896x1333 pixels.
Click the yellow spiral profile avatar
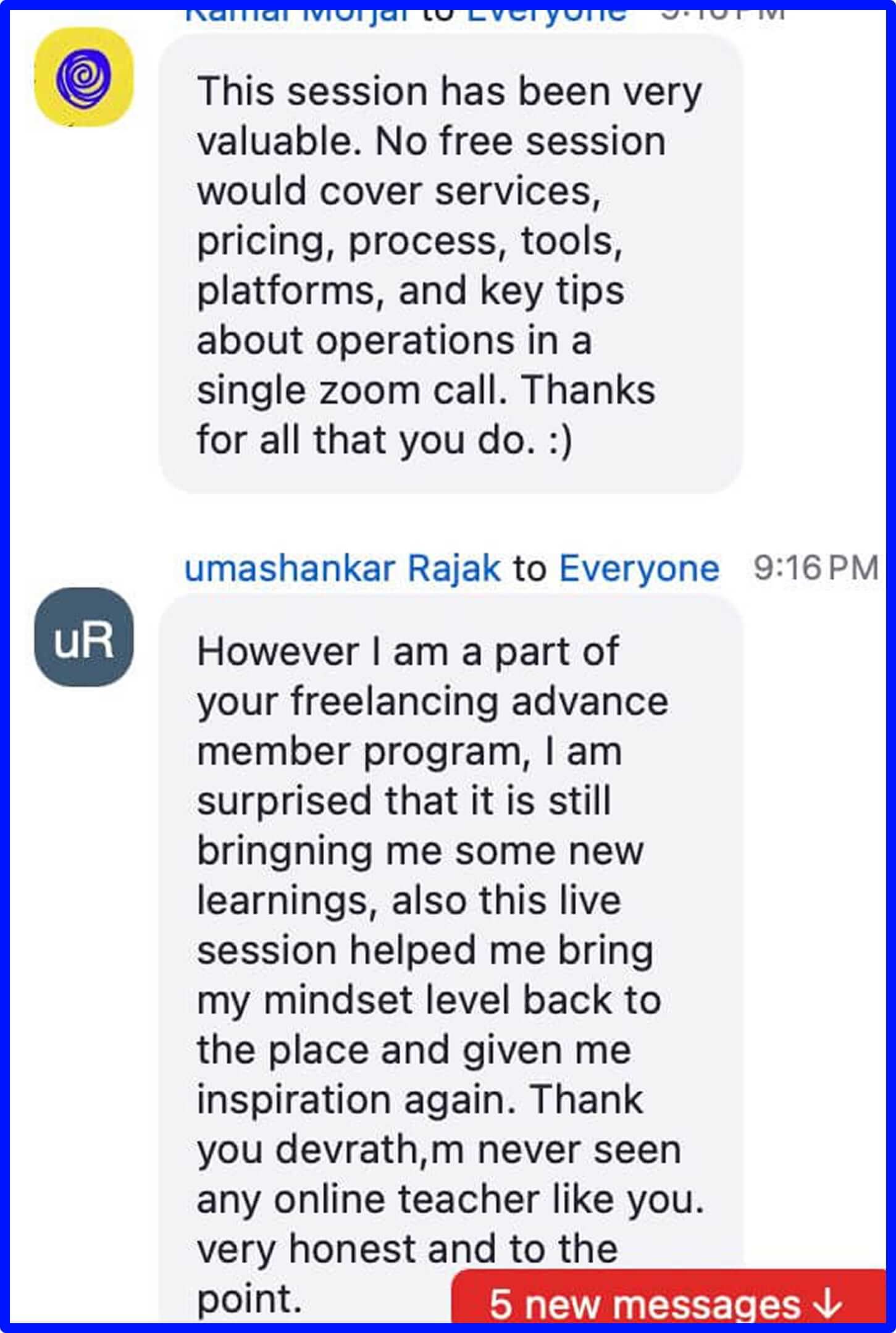(x=83, y=78)
